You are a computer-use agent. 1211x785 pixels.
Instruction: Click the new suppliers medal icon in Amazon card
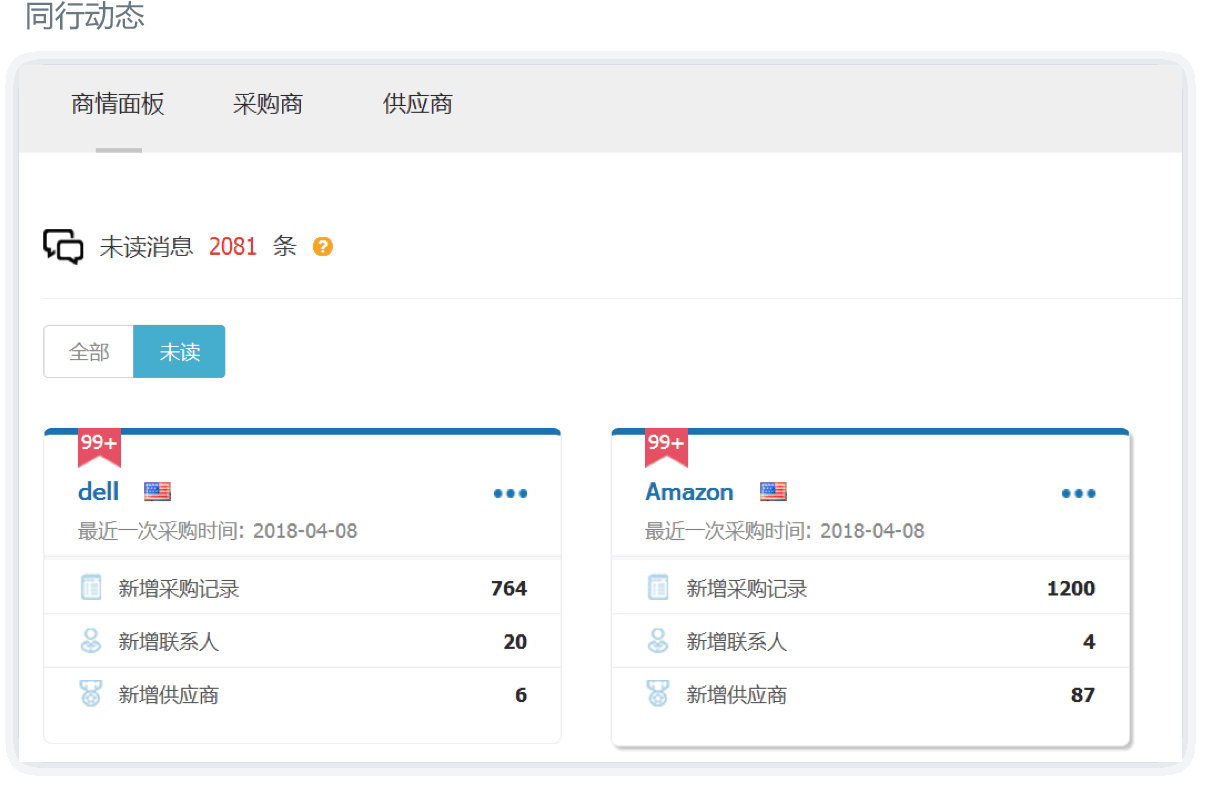[x=658, y=694]
